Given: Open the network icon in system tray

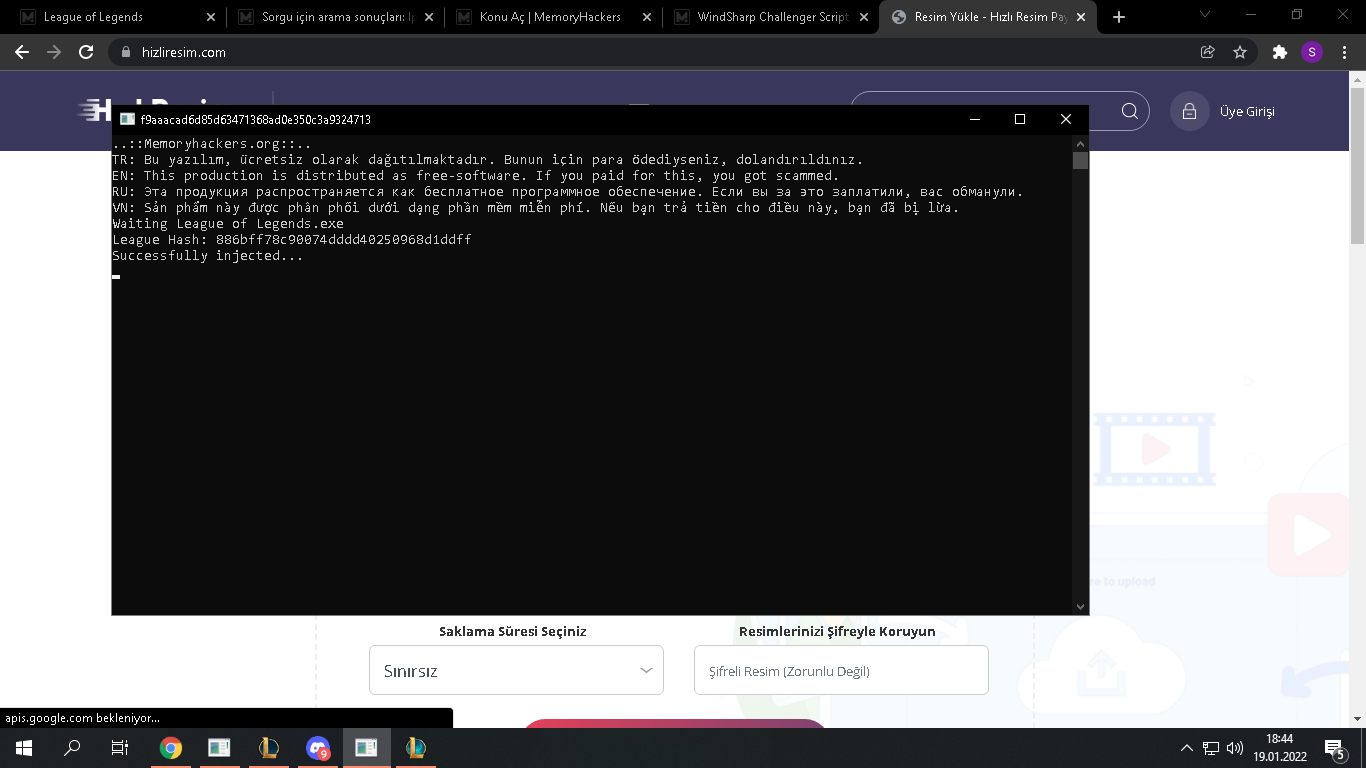Looking at the screenshot, I should [1211, 748].
